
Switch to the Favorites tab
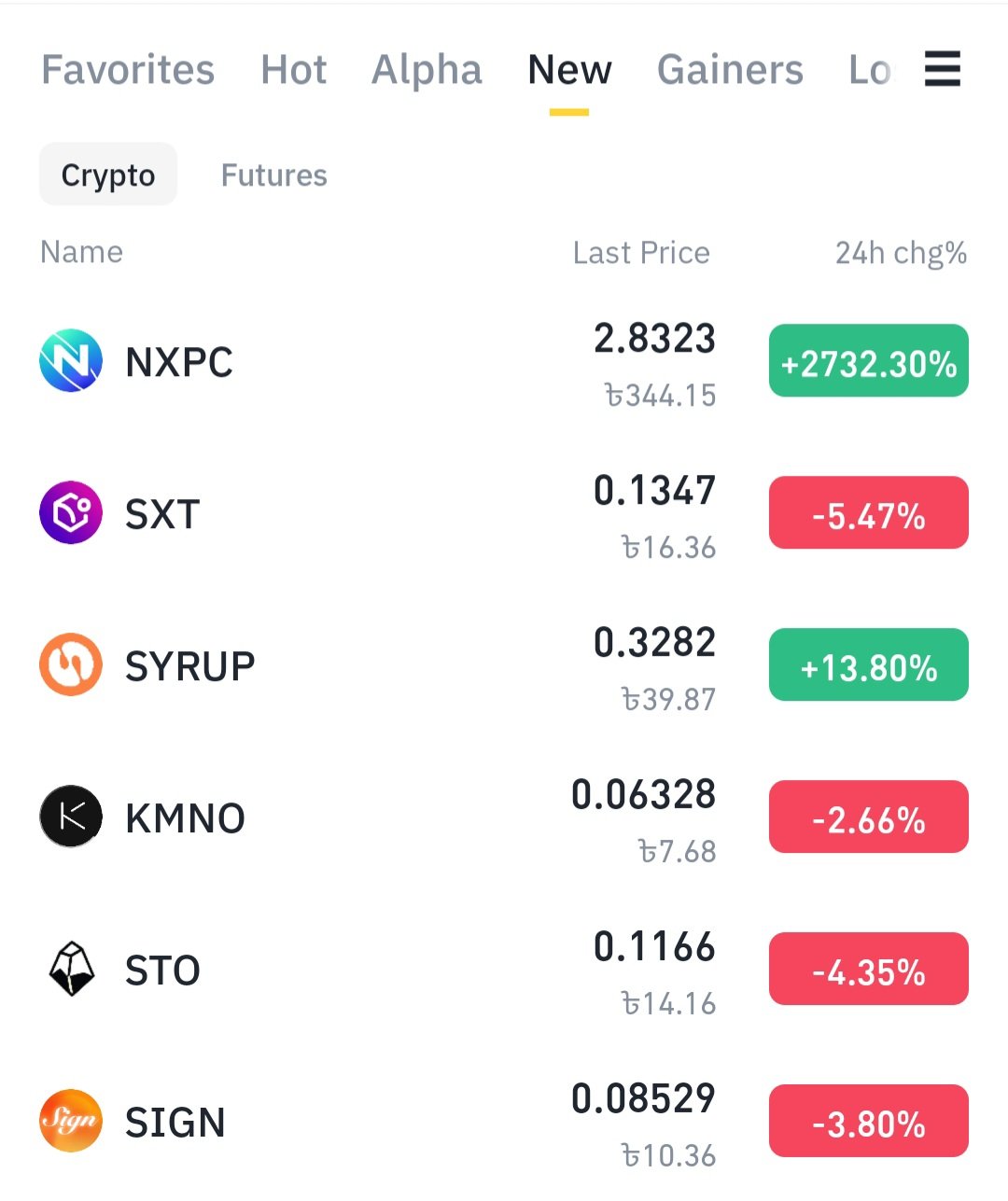[128, 70]
